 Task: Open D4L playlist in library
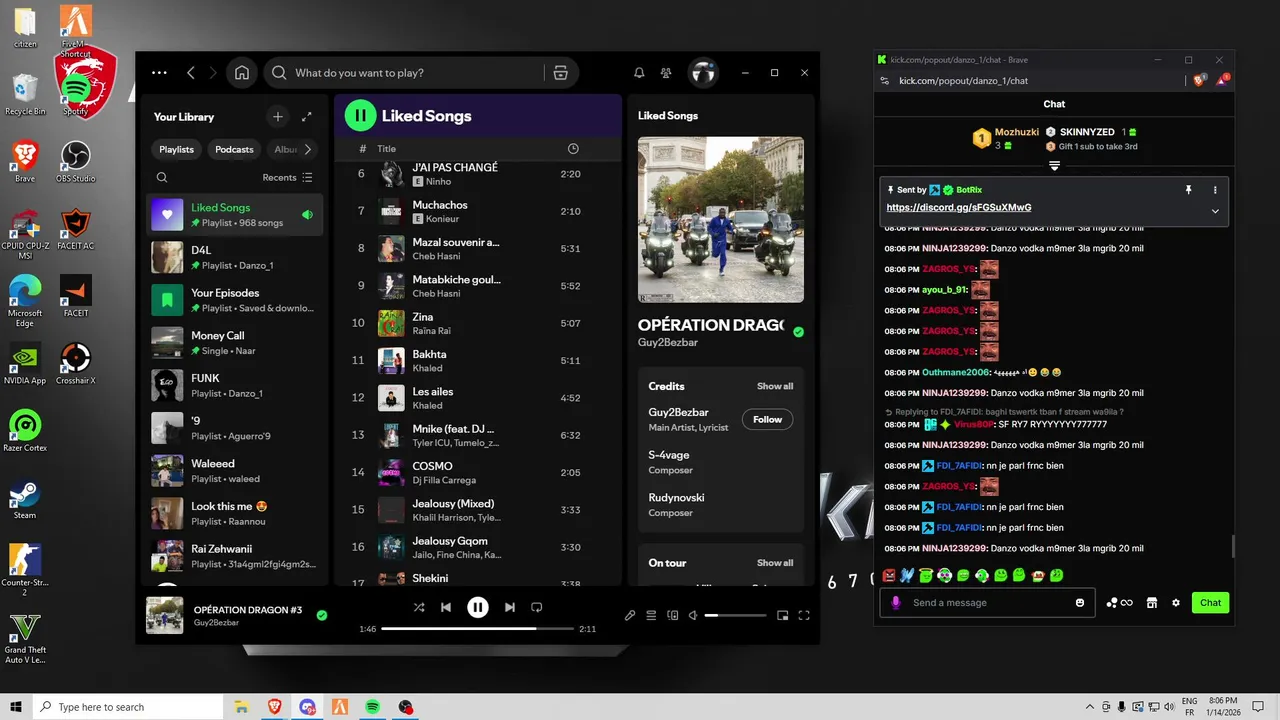coord(235,258)
